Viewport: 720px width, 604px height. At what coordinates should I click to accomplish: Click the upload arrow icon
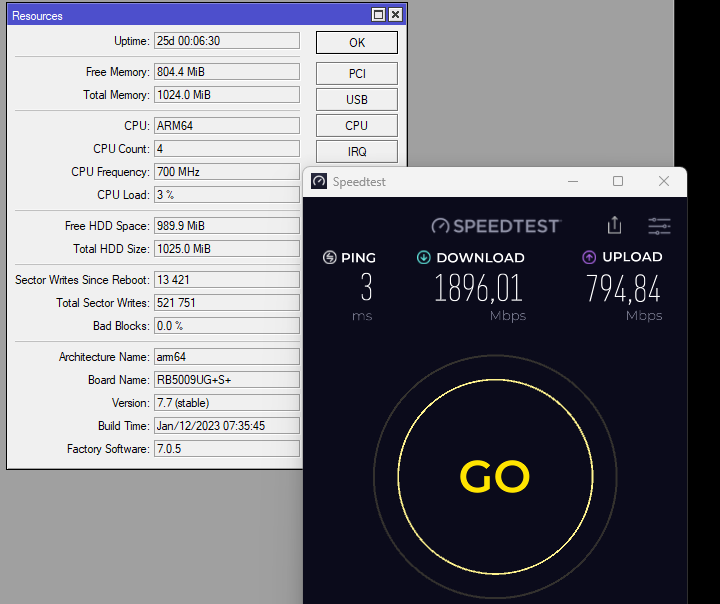pos(589,257)
